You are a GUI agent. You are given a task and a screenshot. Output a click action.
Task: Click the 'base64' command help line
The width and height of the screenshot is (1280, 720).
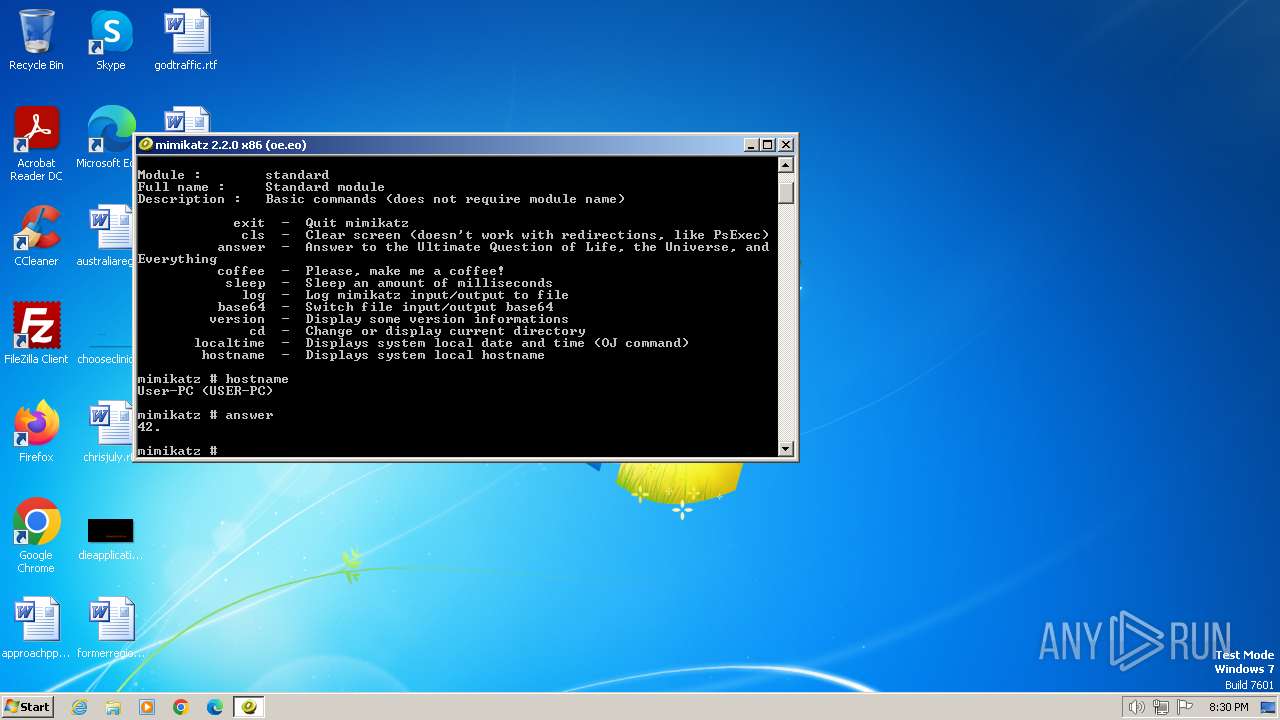(x=385, y=307)
